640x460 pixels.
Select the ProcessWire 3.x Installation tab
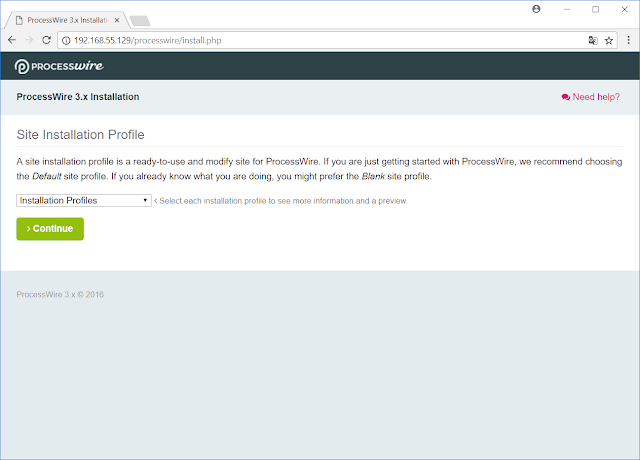pyautogui.click(x=67, y=20)
